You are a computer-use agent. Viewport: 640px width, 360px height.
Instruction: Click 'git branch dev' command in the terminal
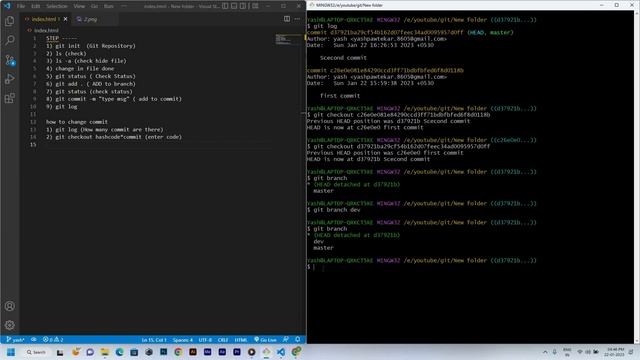(337, 210)
